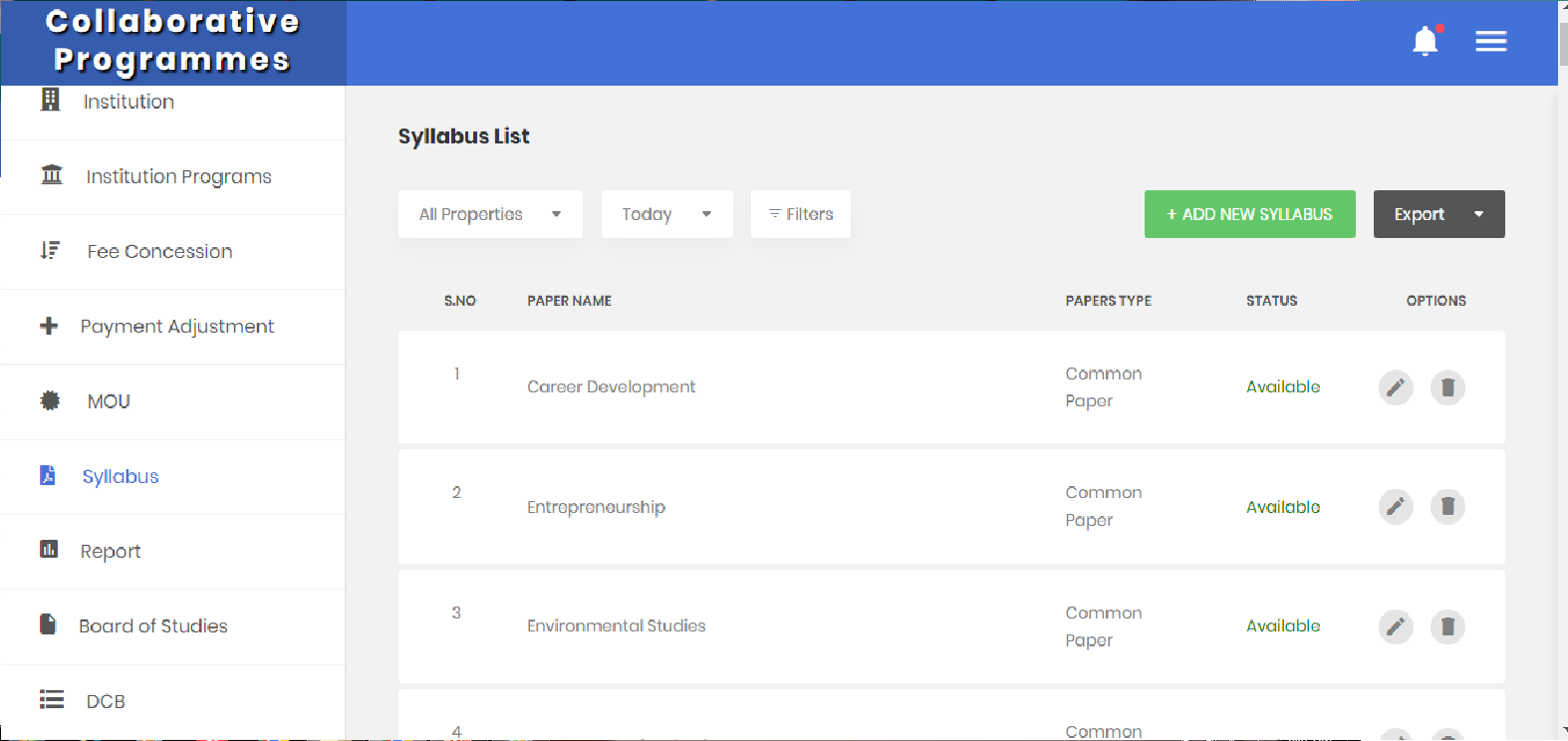Viewport: 1568px width, 741px height.
Task: Edit the Career Development syllabus
Action: point(1396,387)
